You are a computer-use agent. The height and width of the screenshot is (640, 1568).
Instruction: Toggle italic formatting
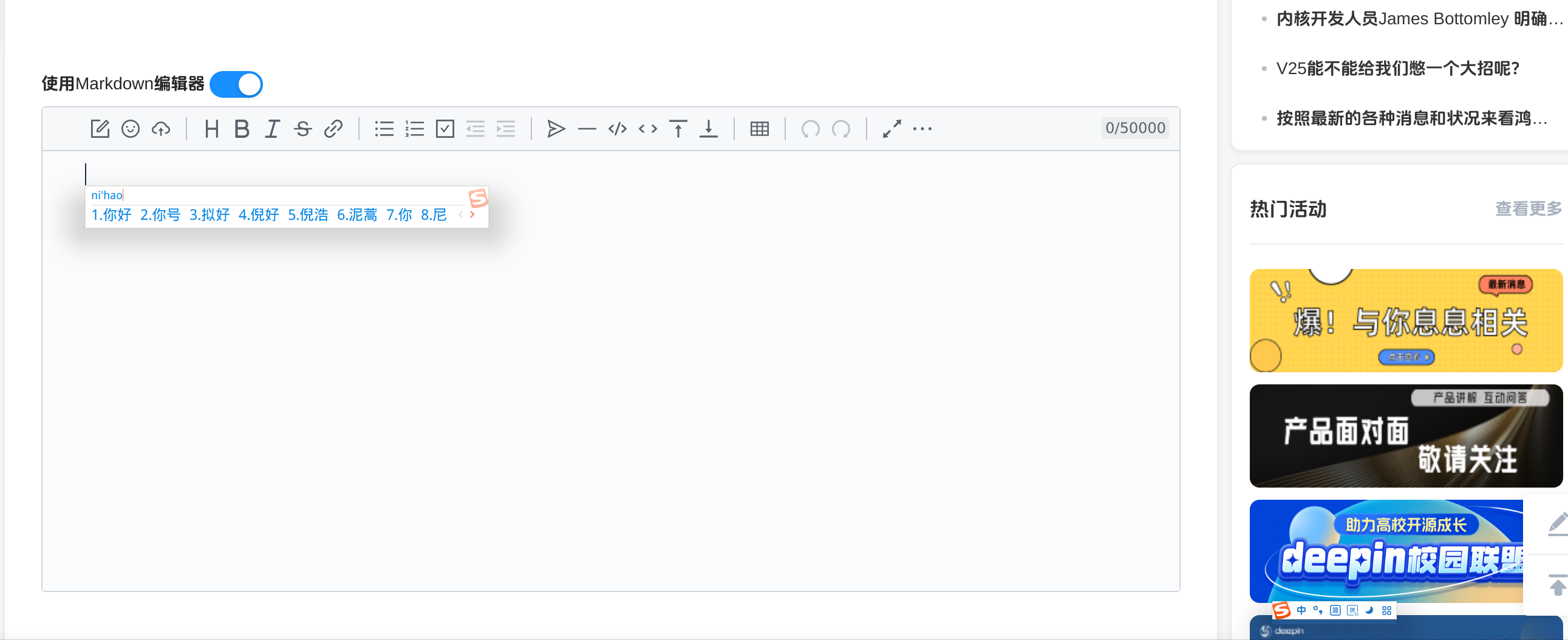272,128
